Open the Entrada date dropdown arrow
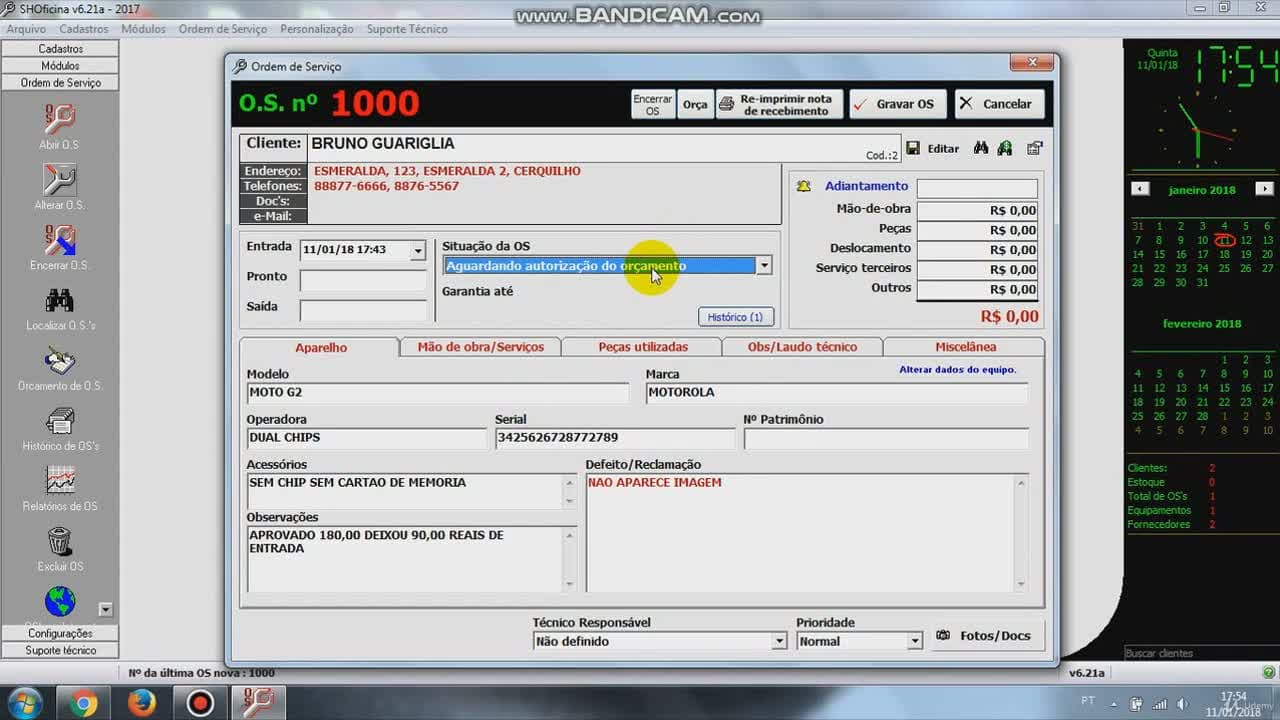Viewport: 1280px width, 720px height. 418,250
